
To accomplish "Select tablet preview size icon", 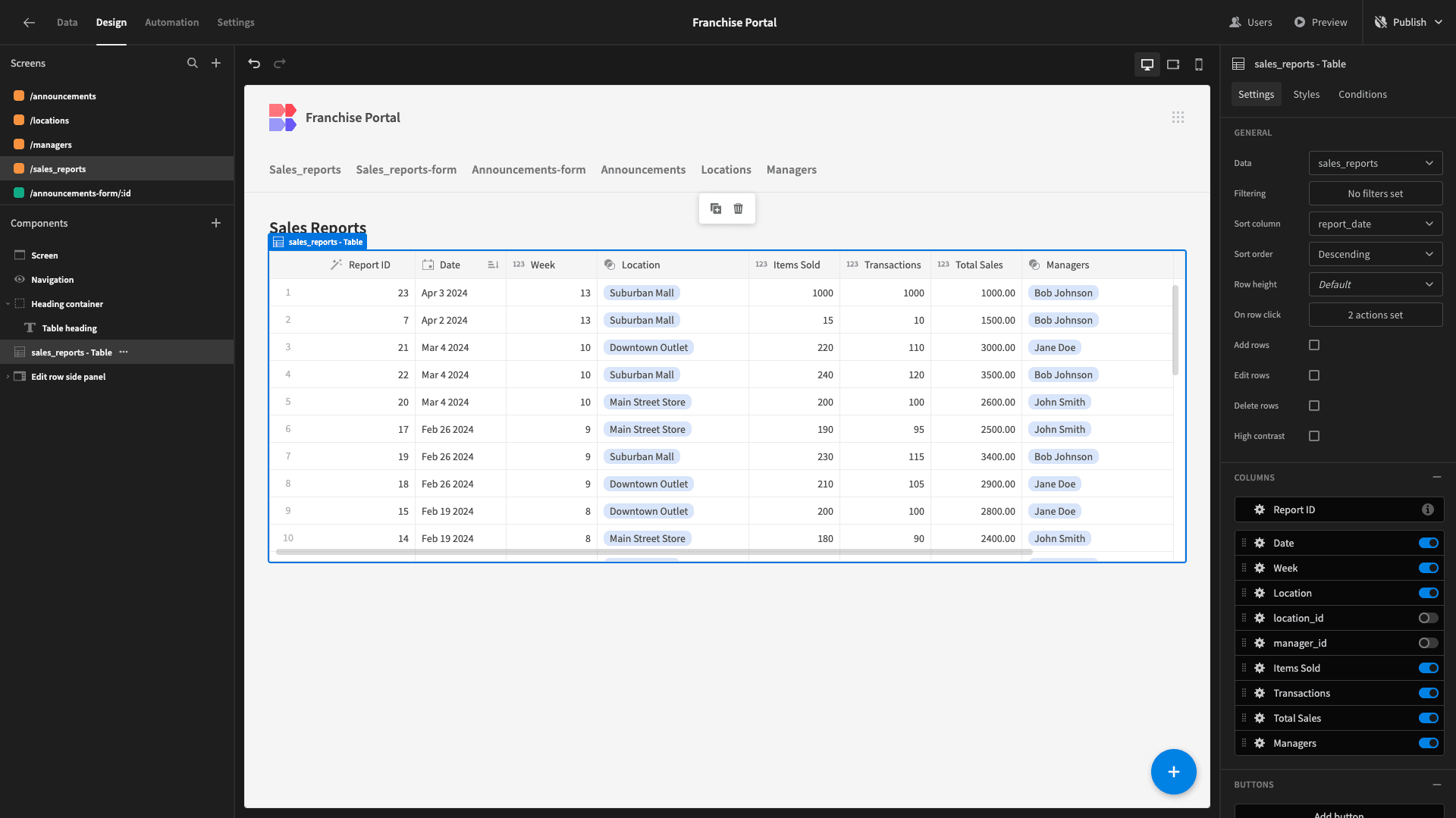I will [1172, 64].
